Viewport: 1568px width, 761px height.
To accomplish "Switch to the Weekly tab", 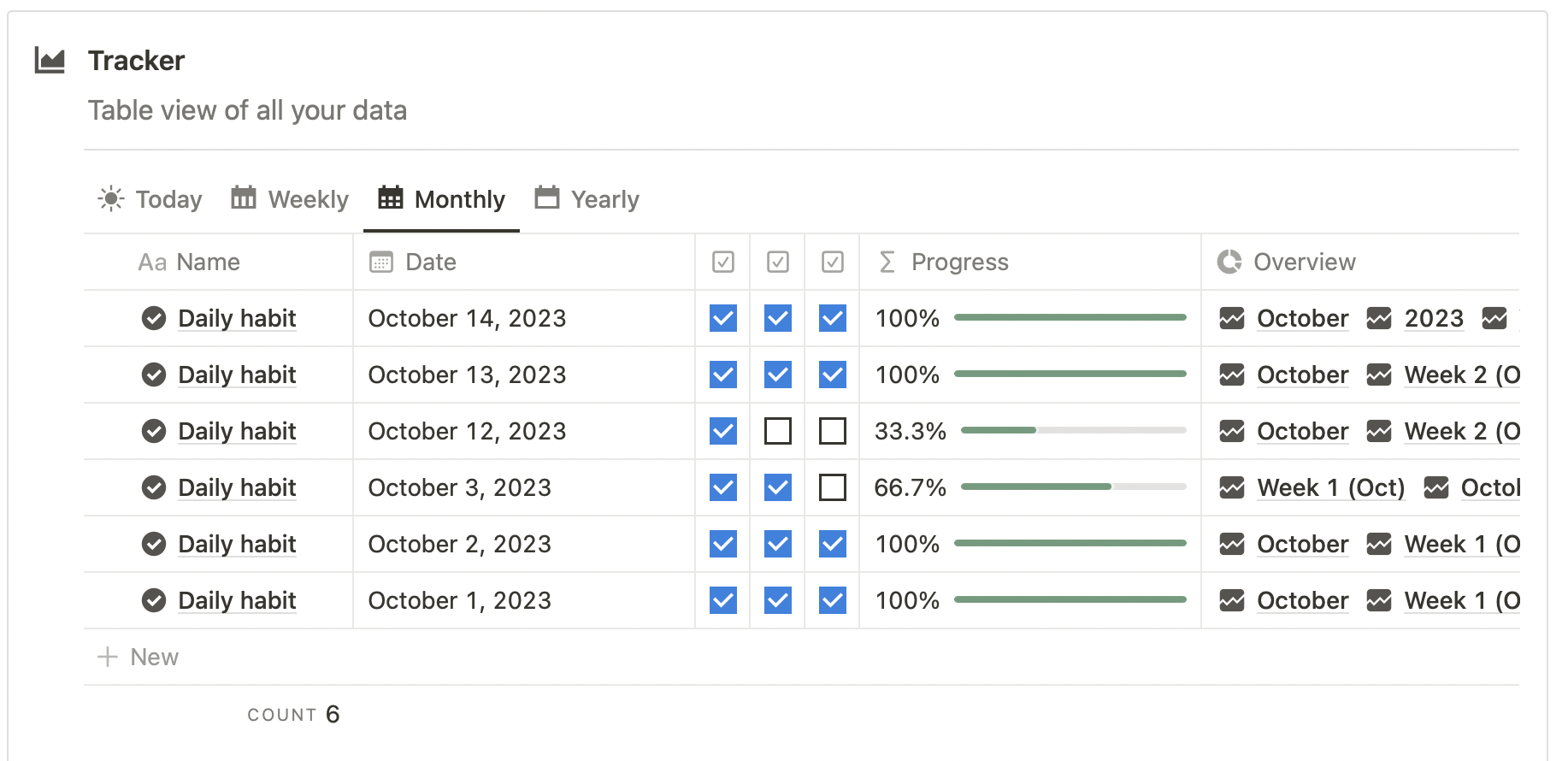I will click(x=291, y=199).
